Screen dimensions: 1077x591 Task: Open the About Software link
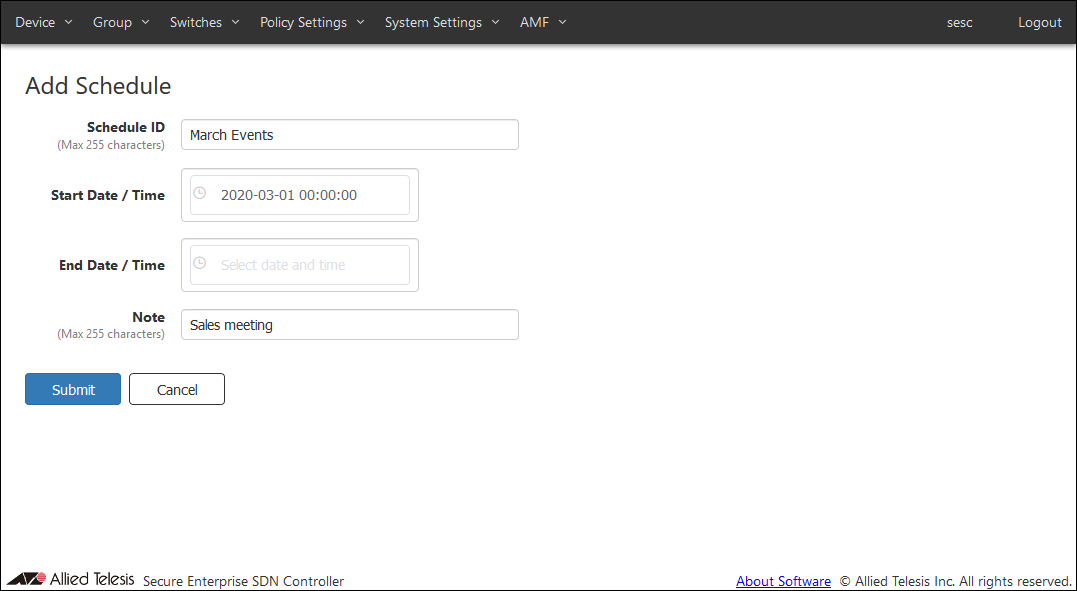tap(783, 581)
